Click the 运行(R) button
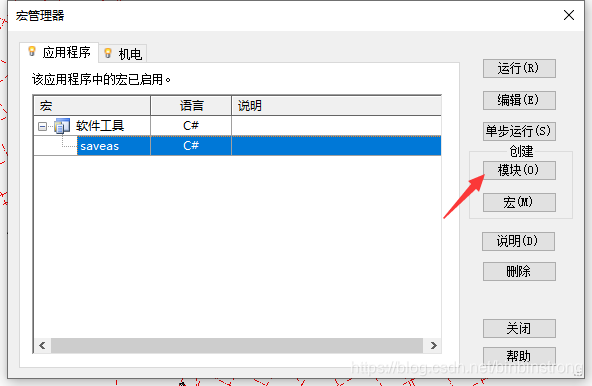Image resolution: width=592 pixels, height=386 pixels. tap(519, 68)
